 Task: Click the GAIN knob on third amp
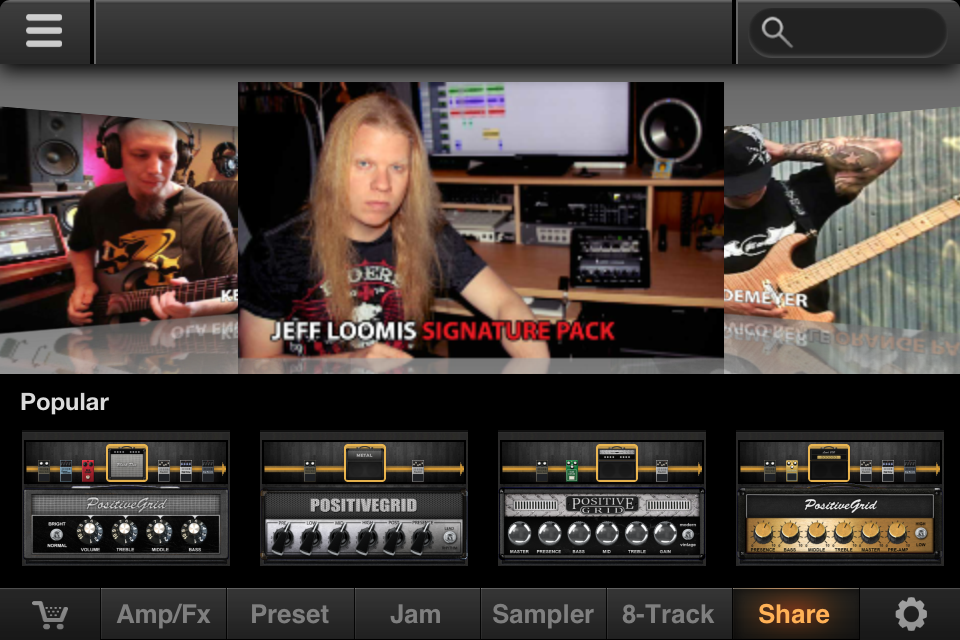pyautogui.click(x=666, y=533)
